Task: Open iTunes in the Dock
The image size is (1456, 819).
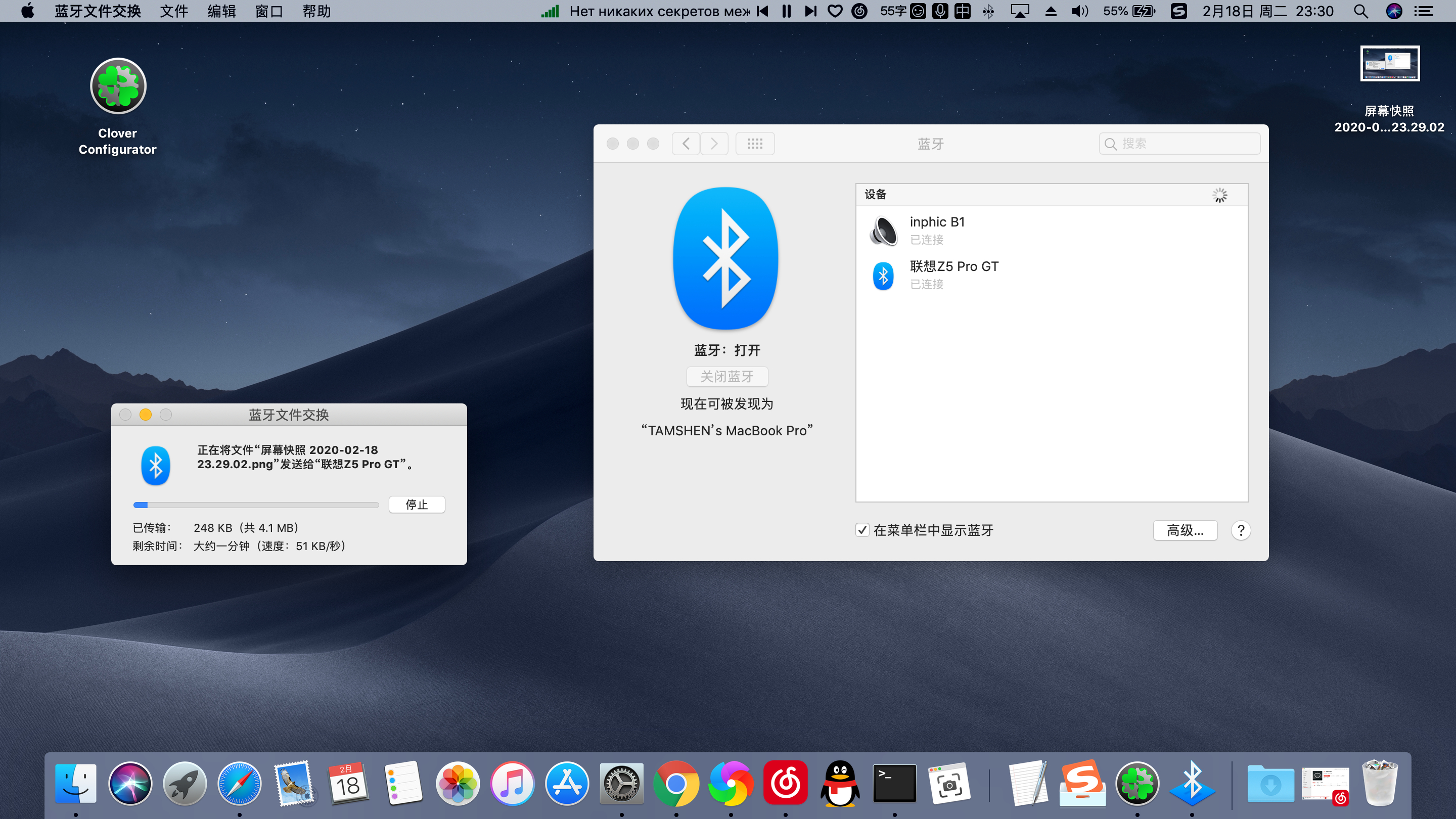Action: coord(512,784)
